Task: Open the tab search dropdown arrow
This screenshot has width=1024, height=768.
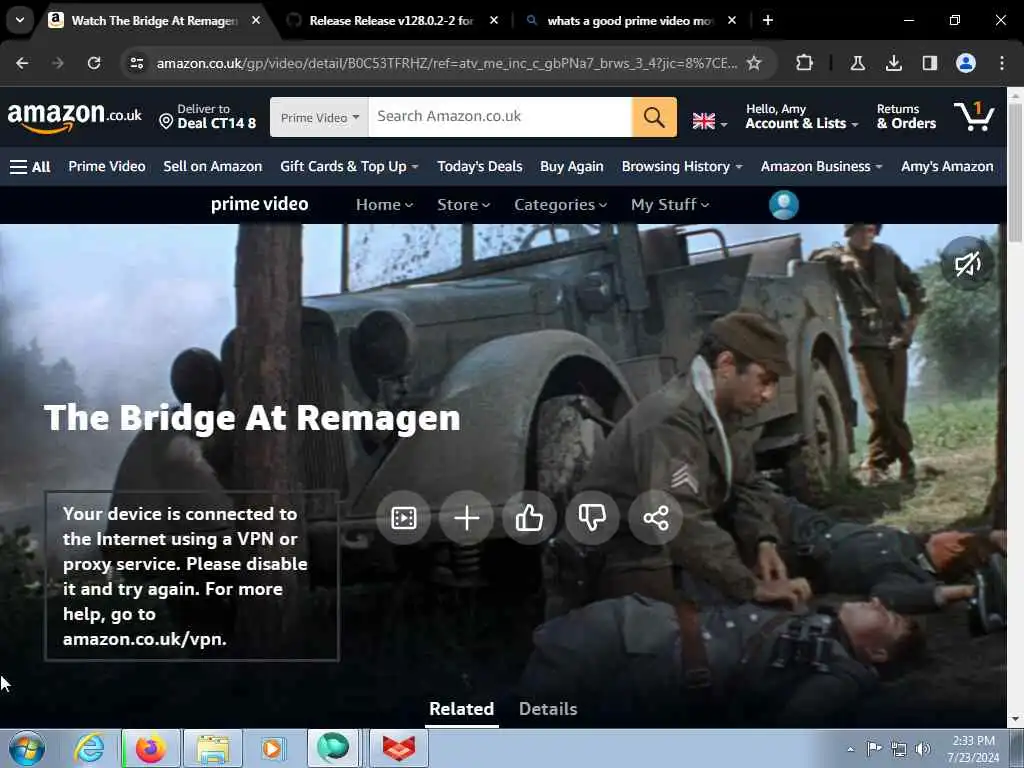Action: [20, 20]
